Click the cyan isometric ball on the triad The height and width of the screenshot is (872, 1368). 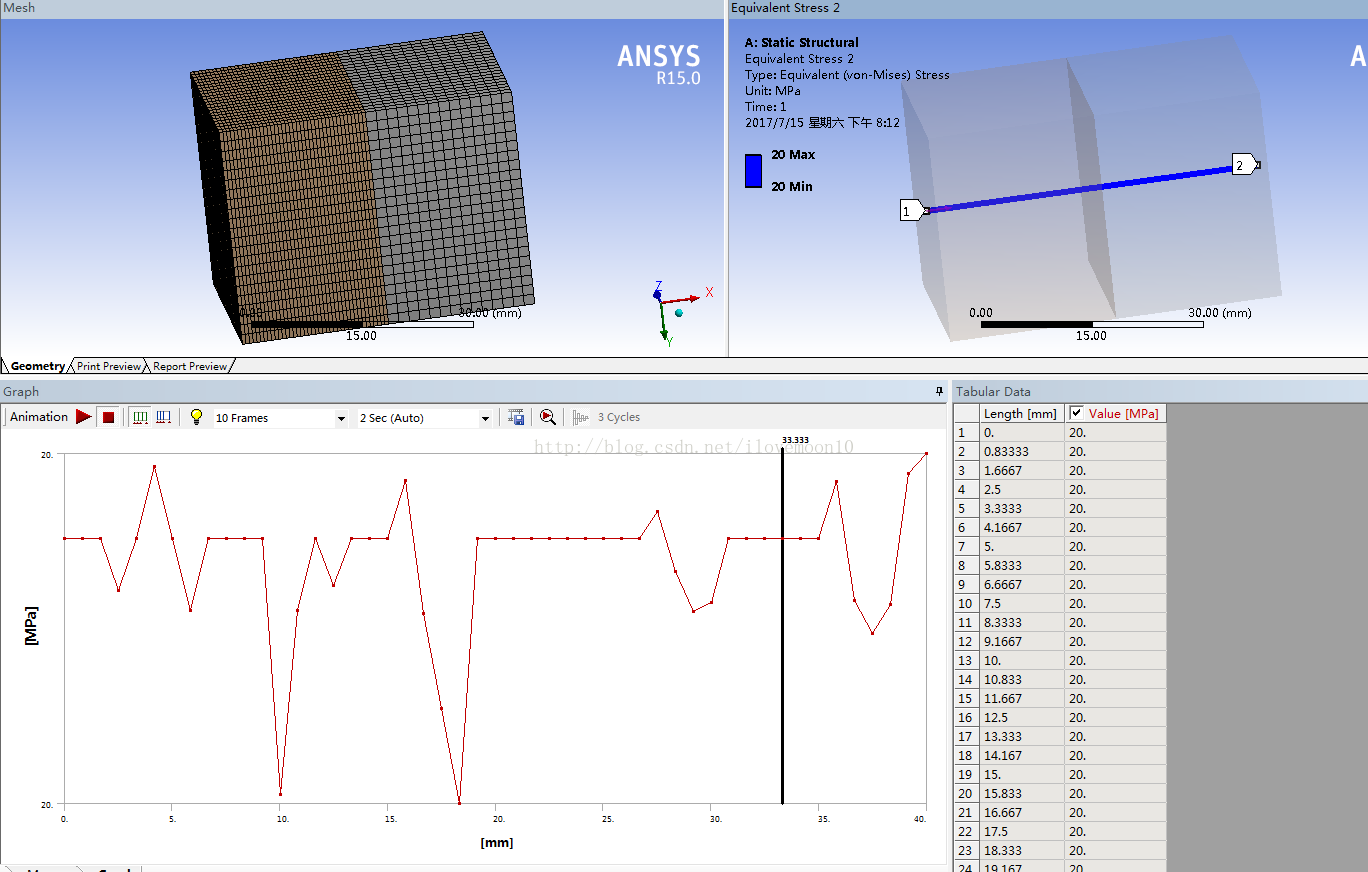679,313
